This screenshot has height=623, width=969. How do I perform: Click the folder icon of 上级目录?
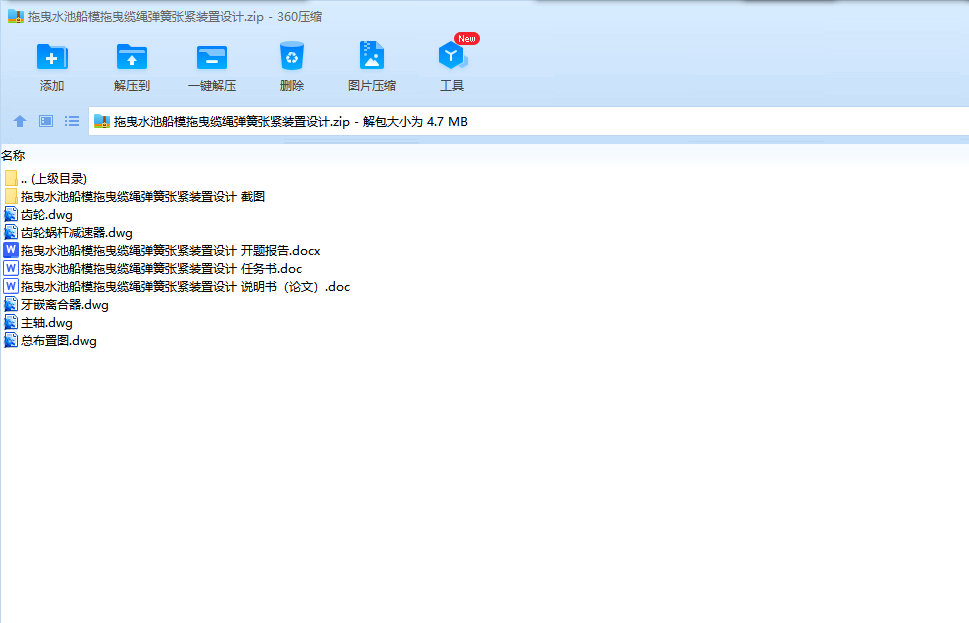tap(11, 179)
